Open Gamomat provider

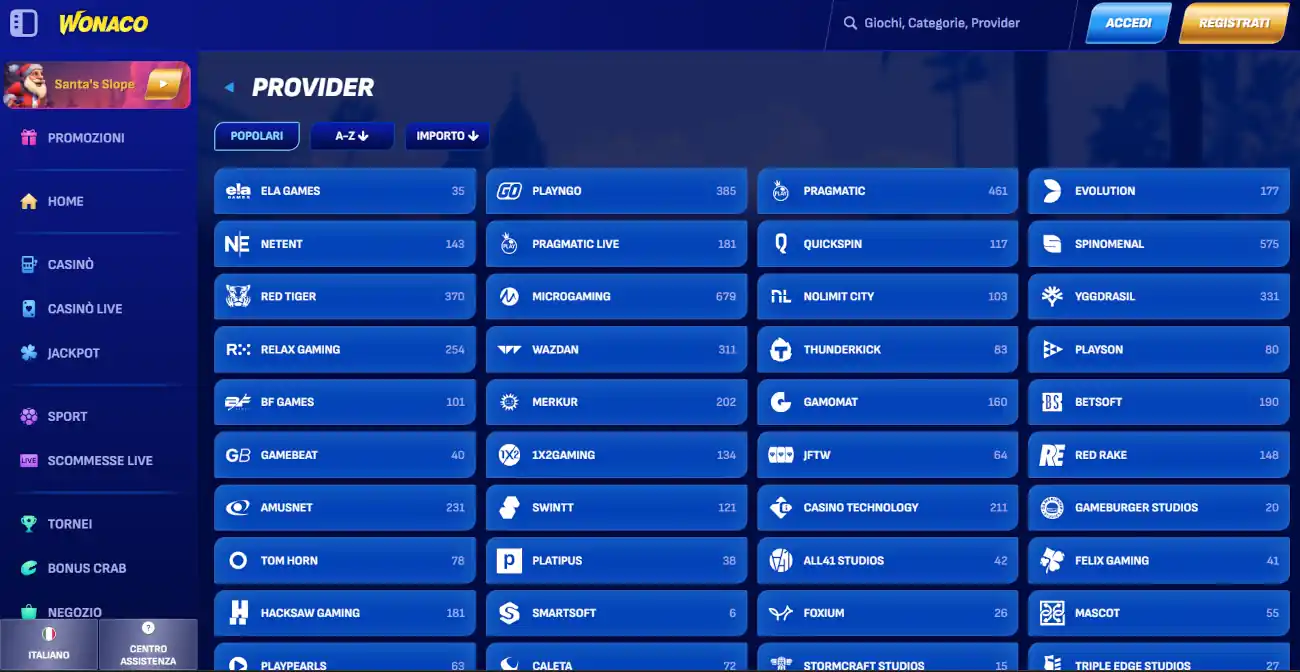(x=888, y=402)
